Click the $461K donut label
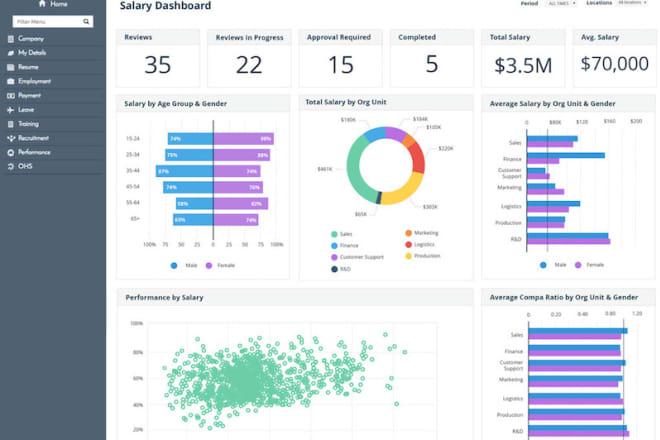 tap(325, 169)
